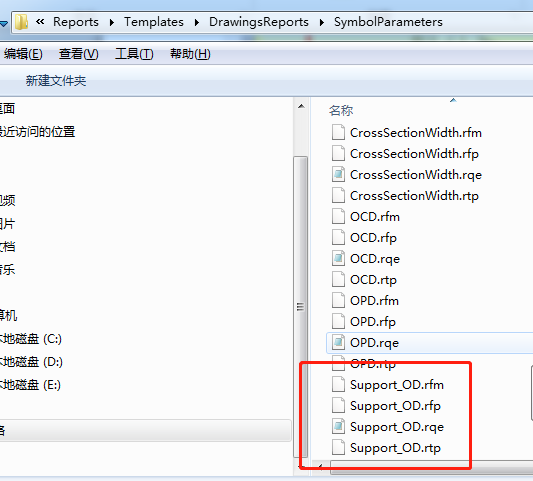The width and height of the screenshot is (533, 481).
Task: Click the folder icon in address bar
Action: (21, 22)
